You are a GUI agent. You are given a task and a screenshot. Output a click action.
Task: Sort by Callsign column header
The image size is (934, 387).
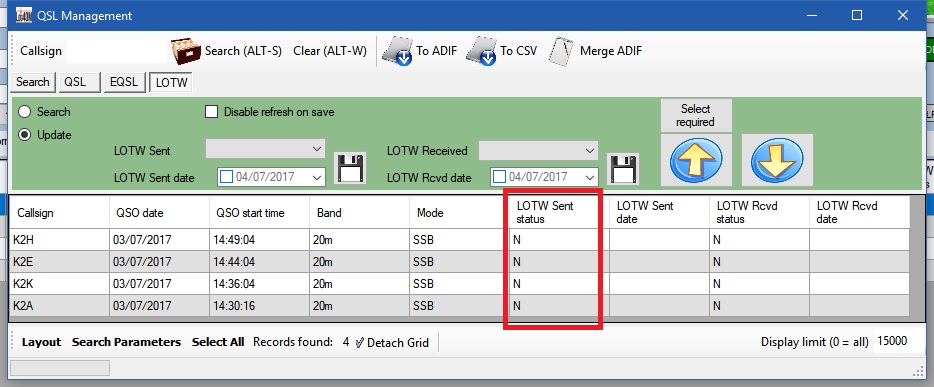tap(60, 213)
